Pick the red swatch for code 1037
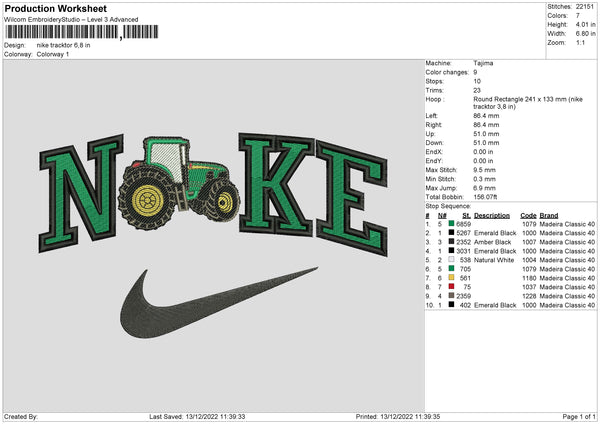Image resolution: width=600 pixels, height=424 pixels. coord(451,287)
